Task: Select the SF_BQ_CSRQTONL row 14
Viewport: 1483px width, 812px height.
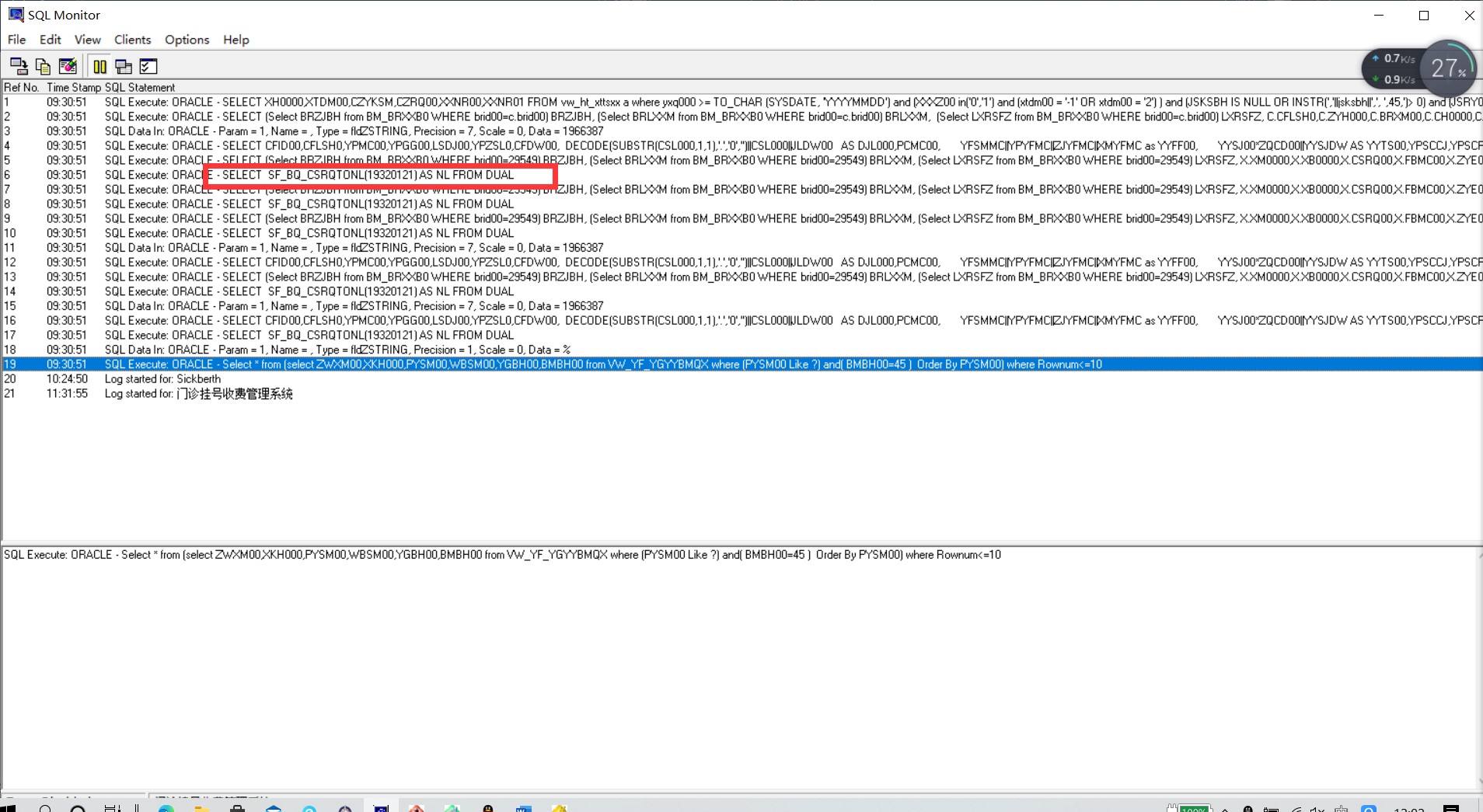Action: tap(742, 291)
